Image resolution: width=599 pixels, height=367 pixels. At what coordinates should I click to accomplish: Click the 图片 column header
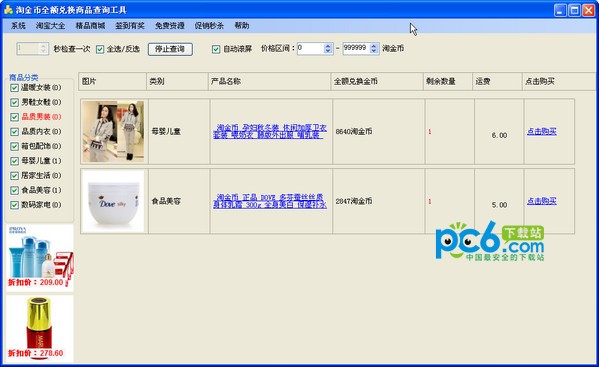click(113, 81)
